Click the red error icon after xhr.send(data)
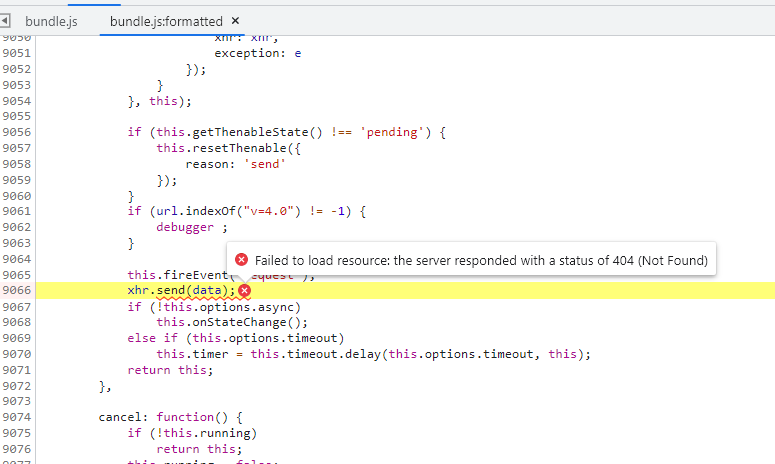775x464 pixels. click(244, 291)
